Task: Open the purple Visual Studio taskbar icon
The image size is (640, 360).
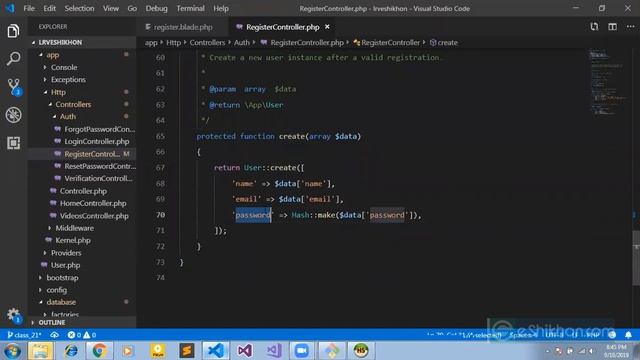Action: (244, 351)
